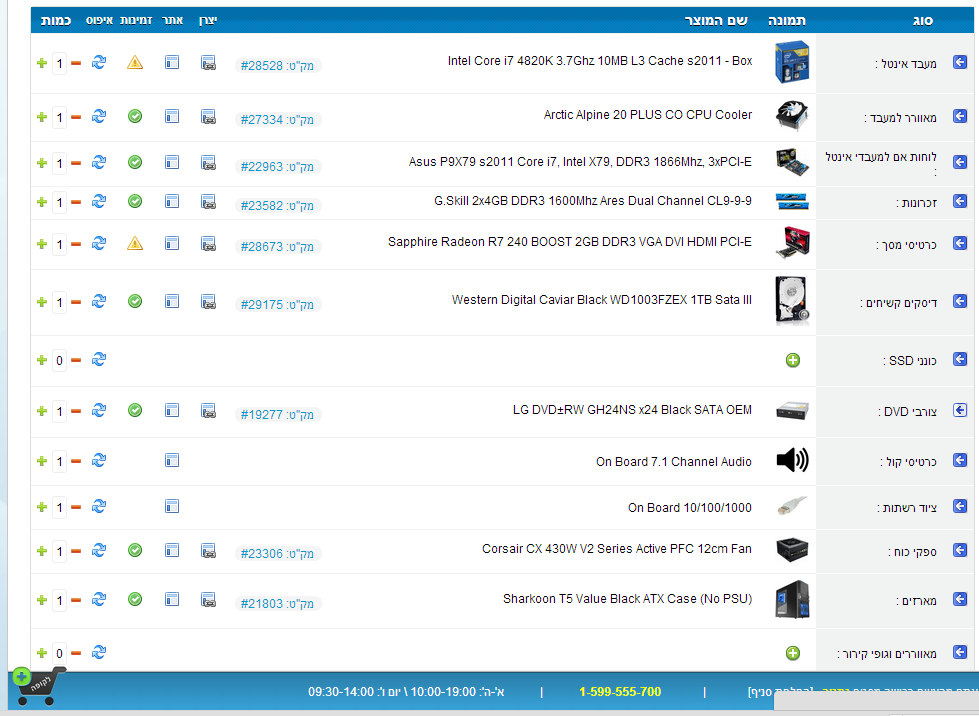Expand the hard disks category arrow
Viewport: 979px width, 716px height.
coord(960,301)
